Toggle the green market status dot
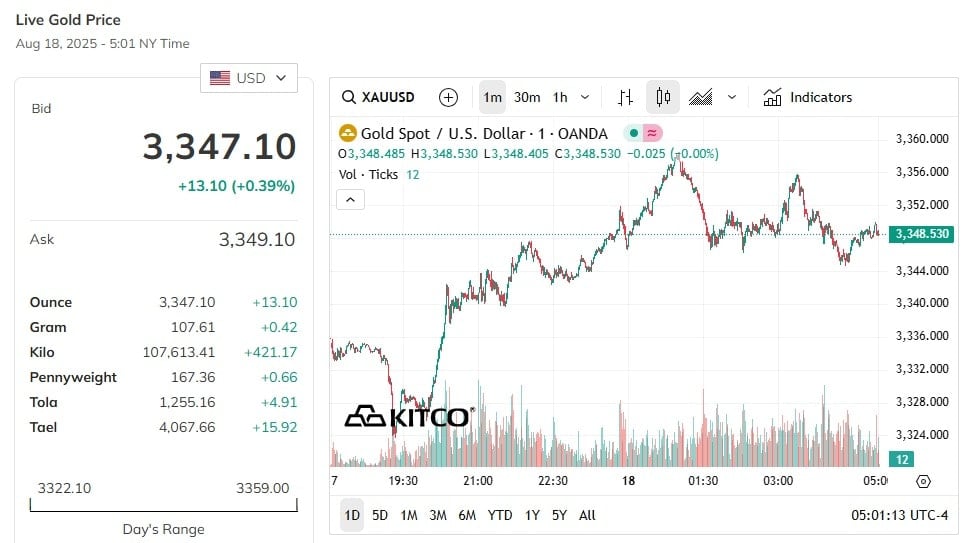The width and height of the screenshot is (972, 543). click(x=634, y=133)
